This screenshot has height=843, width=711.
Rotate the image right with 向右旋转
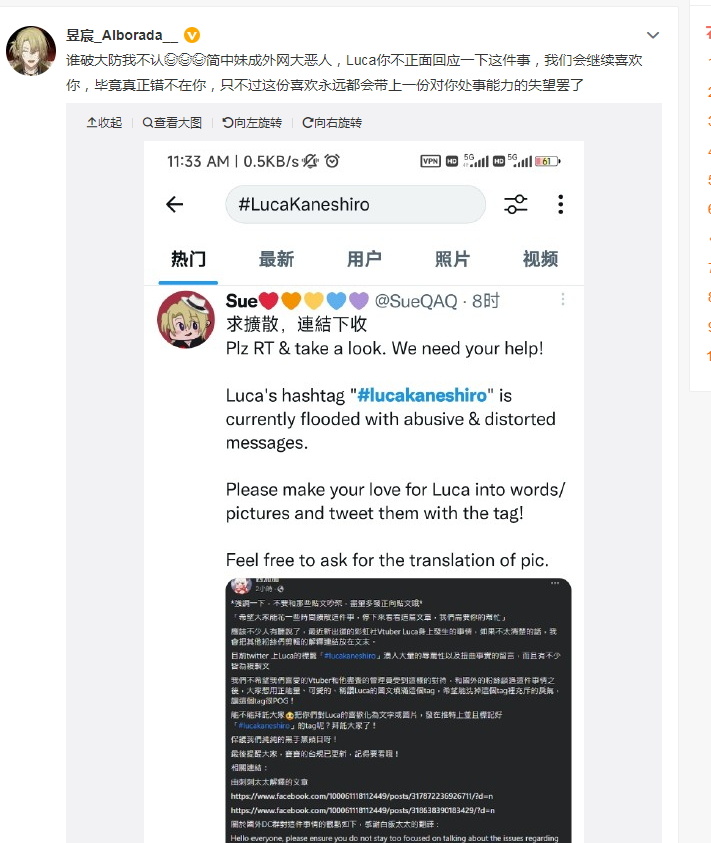coord(332,123)
